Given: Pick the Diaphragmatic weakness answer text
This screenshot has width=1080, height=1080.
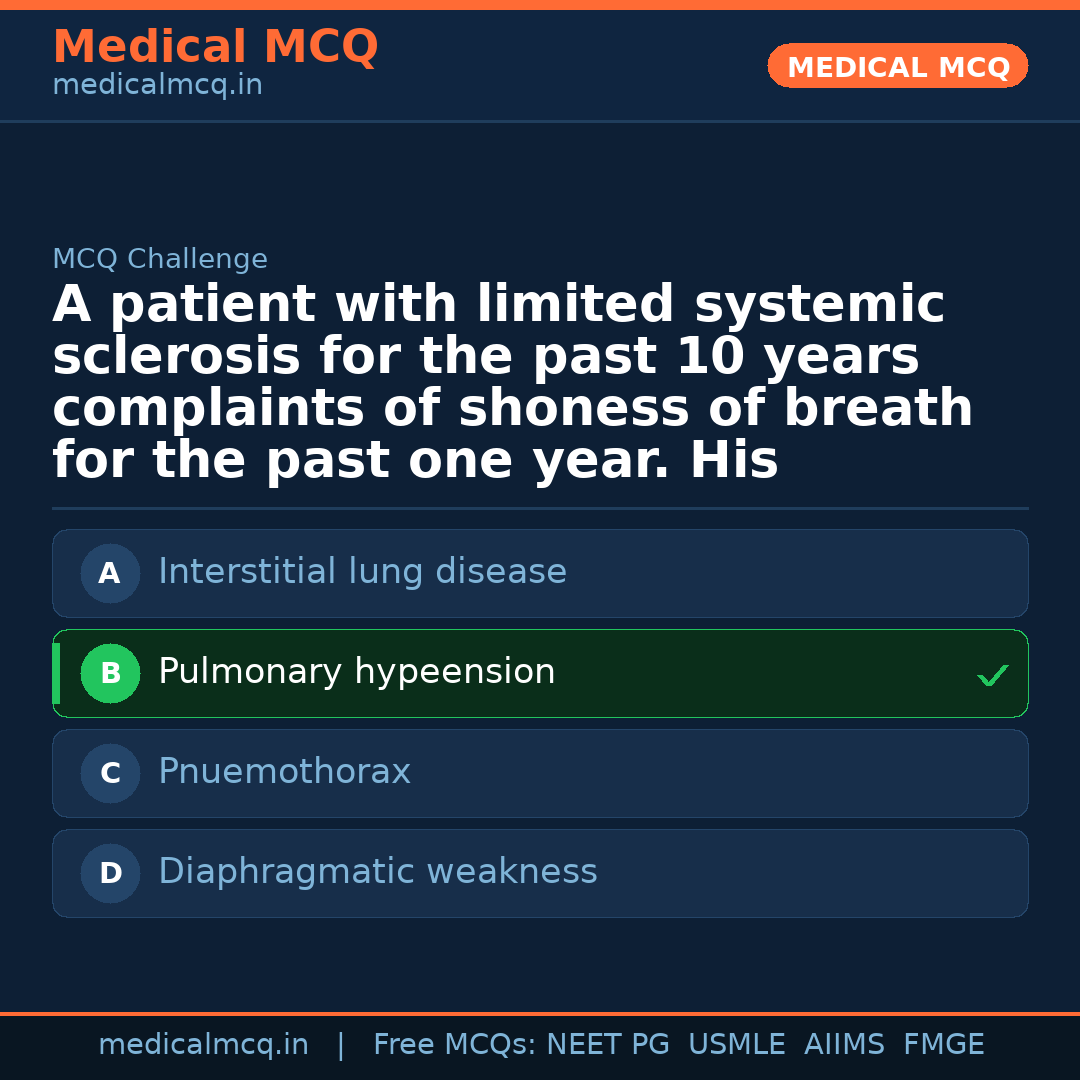Looking at the screenshot, I should click(377, 872).
